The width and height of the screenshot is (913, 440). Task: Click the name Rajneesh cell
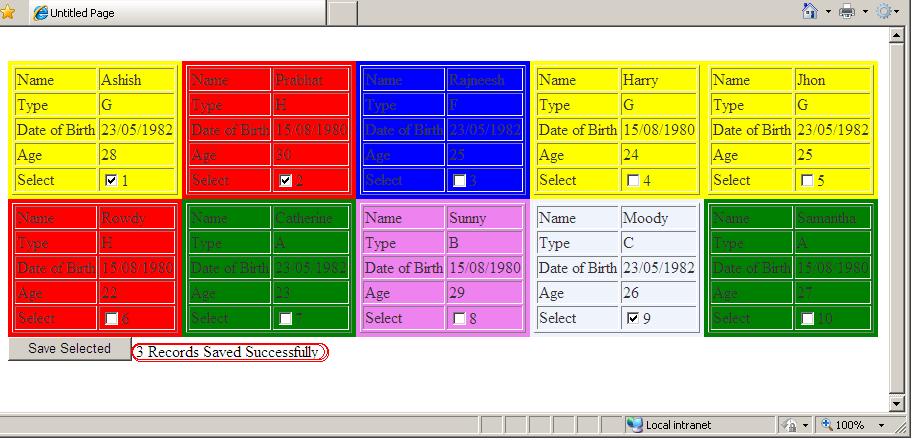point(484,80)
